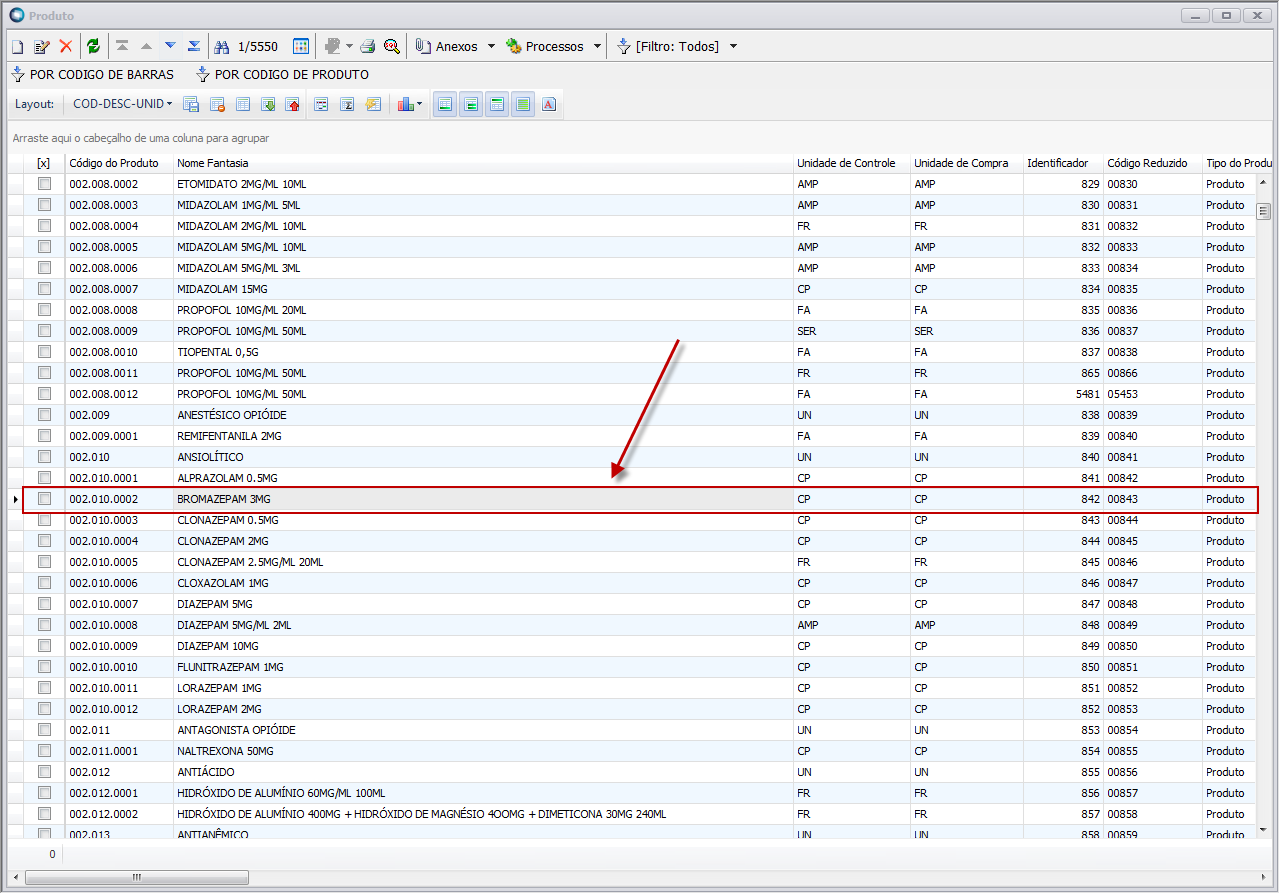Image resolution: width=1280 pixels, height=894 pixels.
Task: Toggle first grid display option button
Action: [x=445, y=104]
